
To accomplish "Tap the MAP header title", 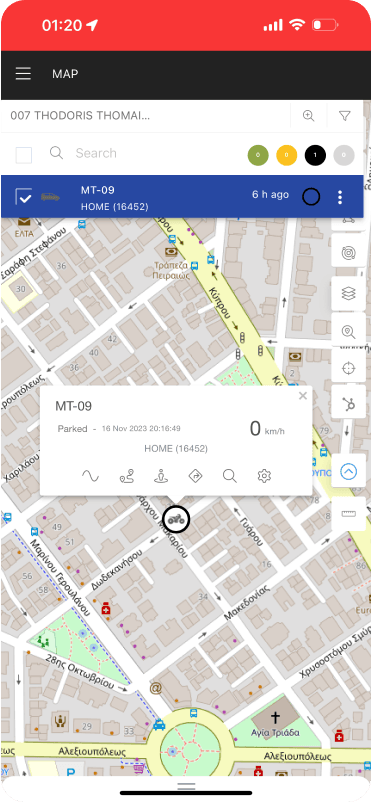I will [65, 74].
